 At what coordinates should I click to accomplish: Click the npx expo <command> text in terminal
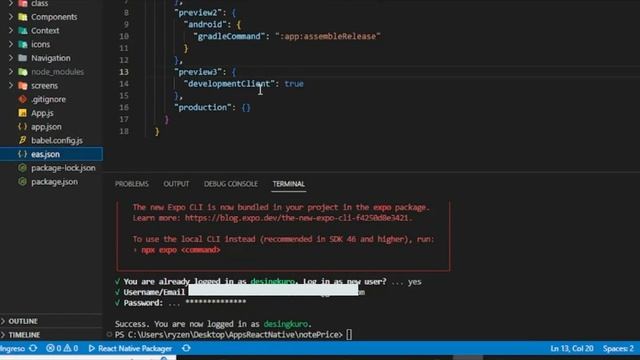click(x=181, y=250)
